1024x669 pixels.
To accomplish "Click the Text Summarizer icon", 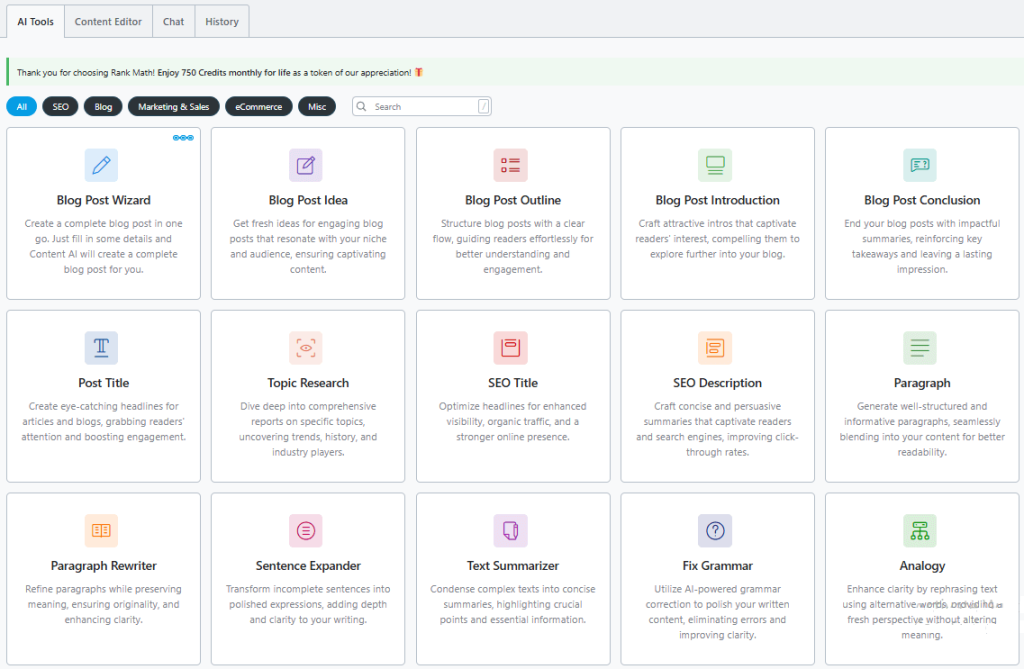I will [x=510, y=531].
